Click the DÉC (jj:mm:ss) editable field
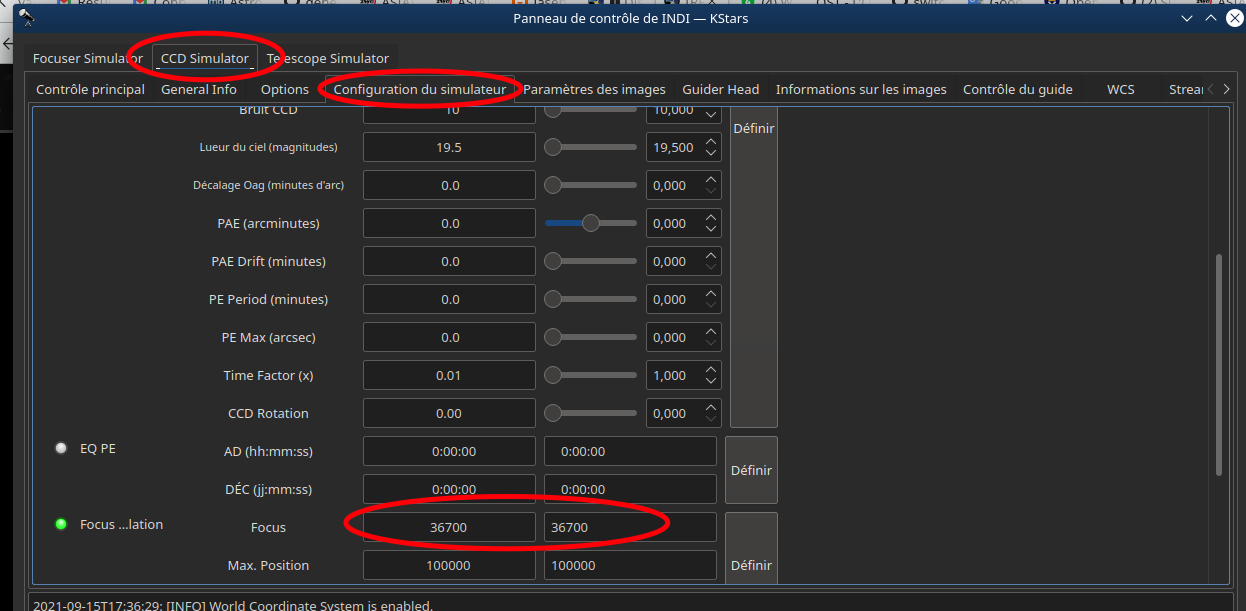Viewport: 1246px width, 611px height. point(630,489)
